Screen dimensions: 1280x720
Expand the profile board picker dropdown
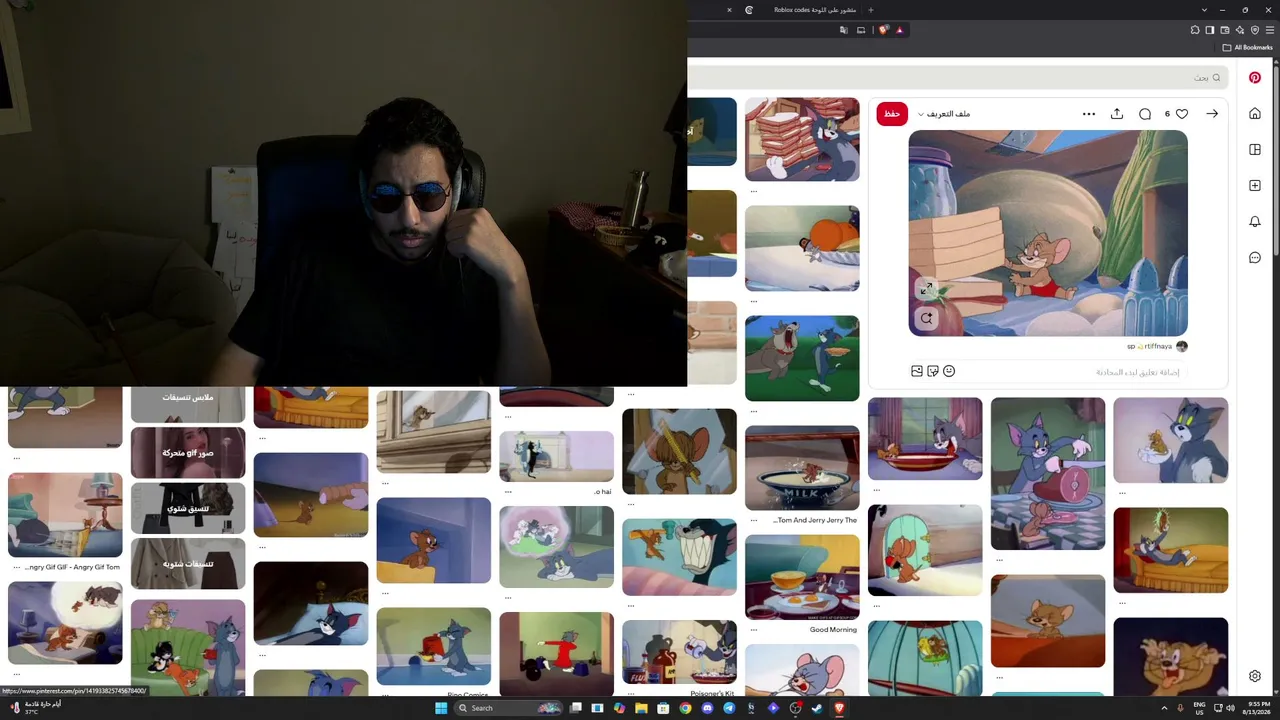(x=944, y=114)
